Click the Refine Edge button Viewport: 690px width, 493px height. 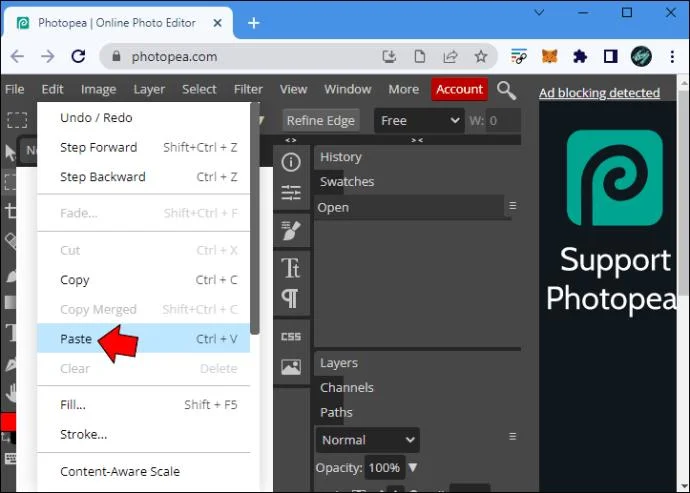click(x=321, y=121)
